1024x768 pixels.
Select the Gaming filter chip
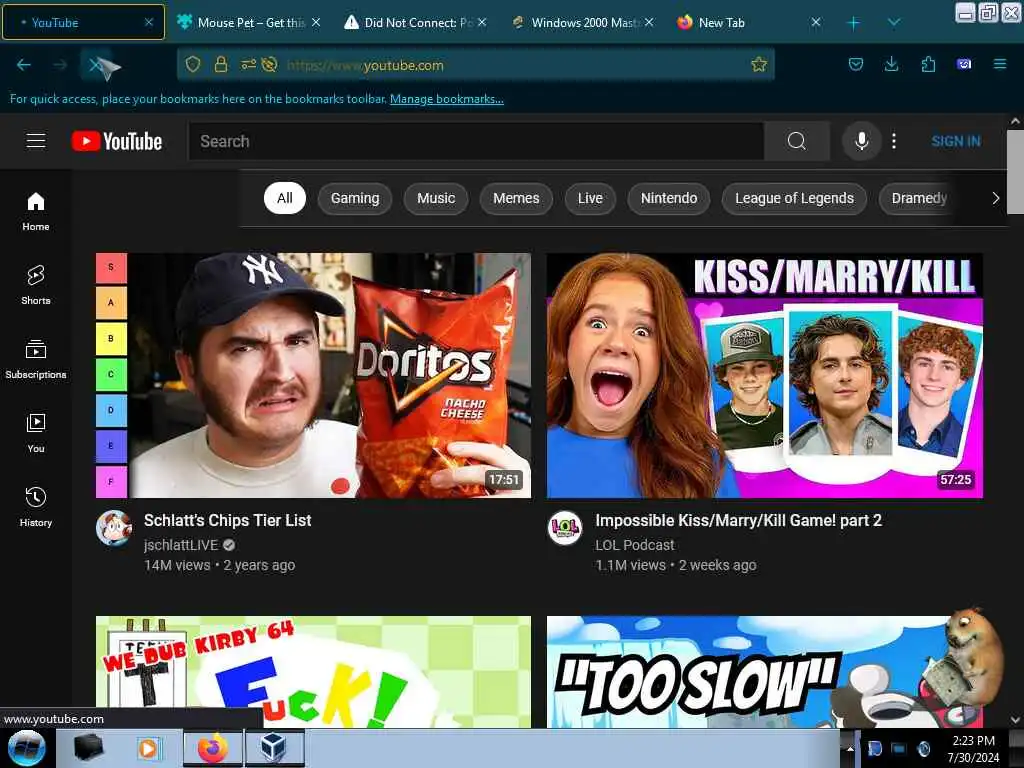(355, 198)
